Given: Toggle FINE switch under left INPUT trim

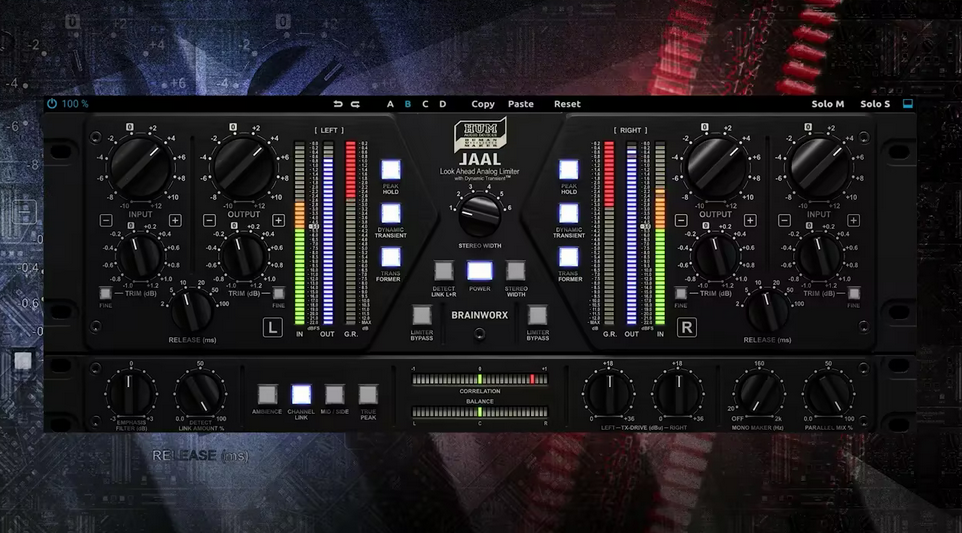Looking at the screenshot, I should pos(106,293).
